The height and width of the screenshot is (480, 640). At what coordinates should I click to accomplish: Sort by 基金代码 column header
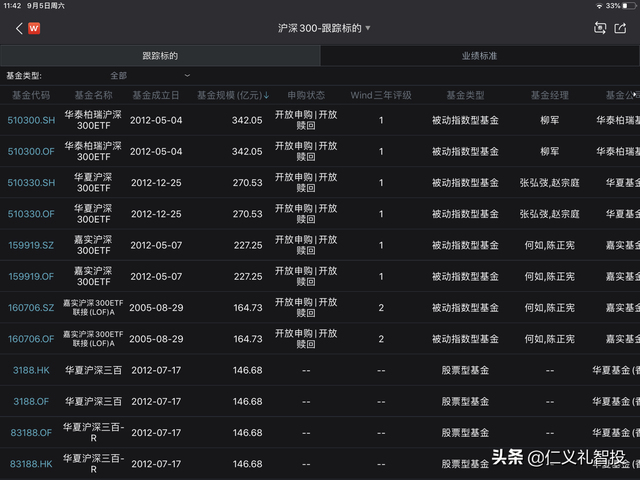click(31, 95)
